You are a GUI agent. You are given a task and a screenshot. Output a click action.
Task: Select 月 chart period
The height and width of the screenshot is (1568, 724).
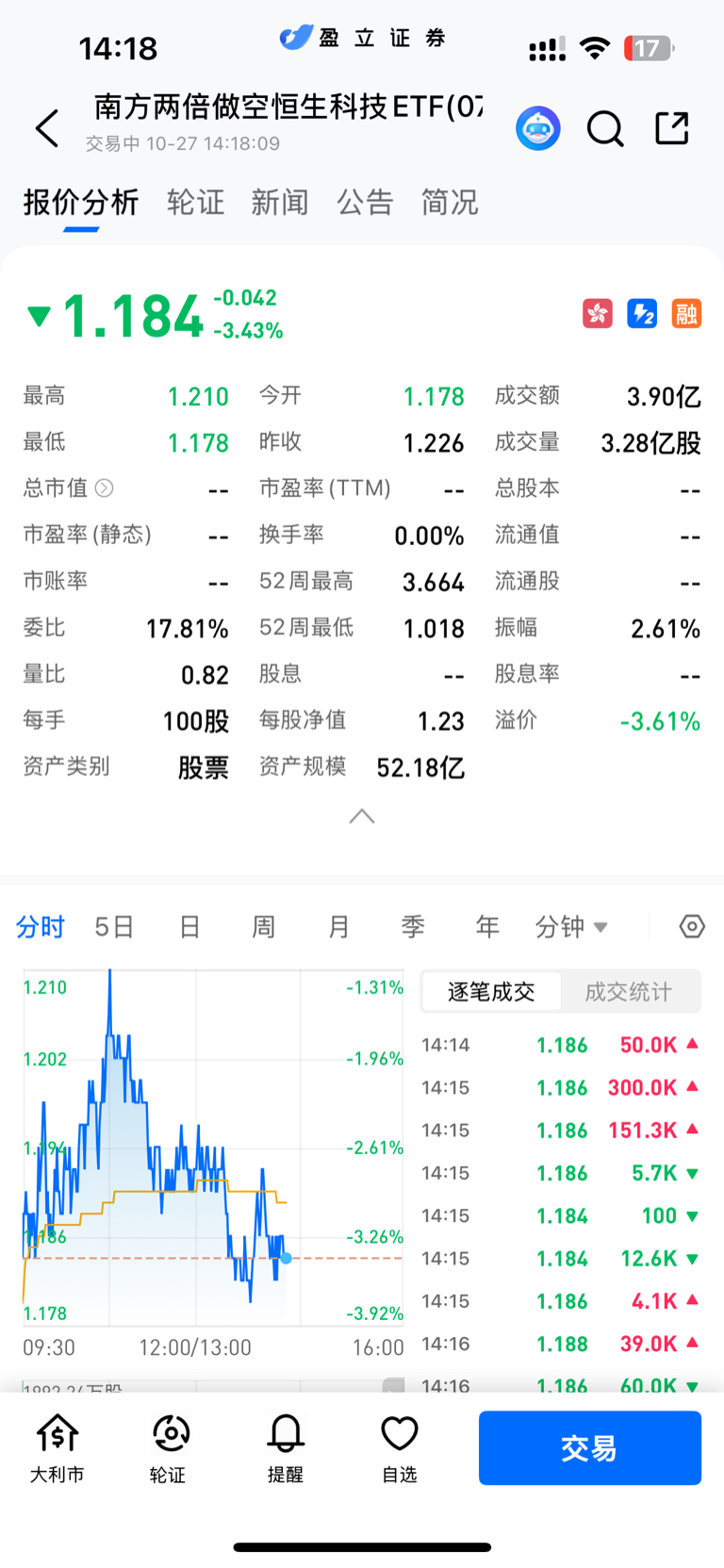tap(338, 927)
